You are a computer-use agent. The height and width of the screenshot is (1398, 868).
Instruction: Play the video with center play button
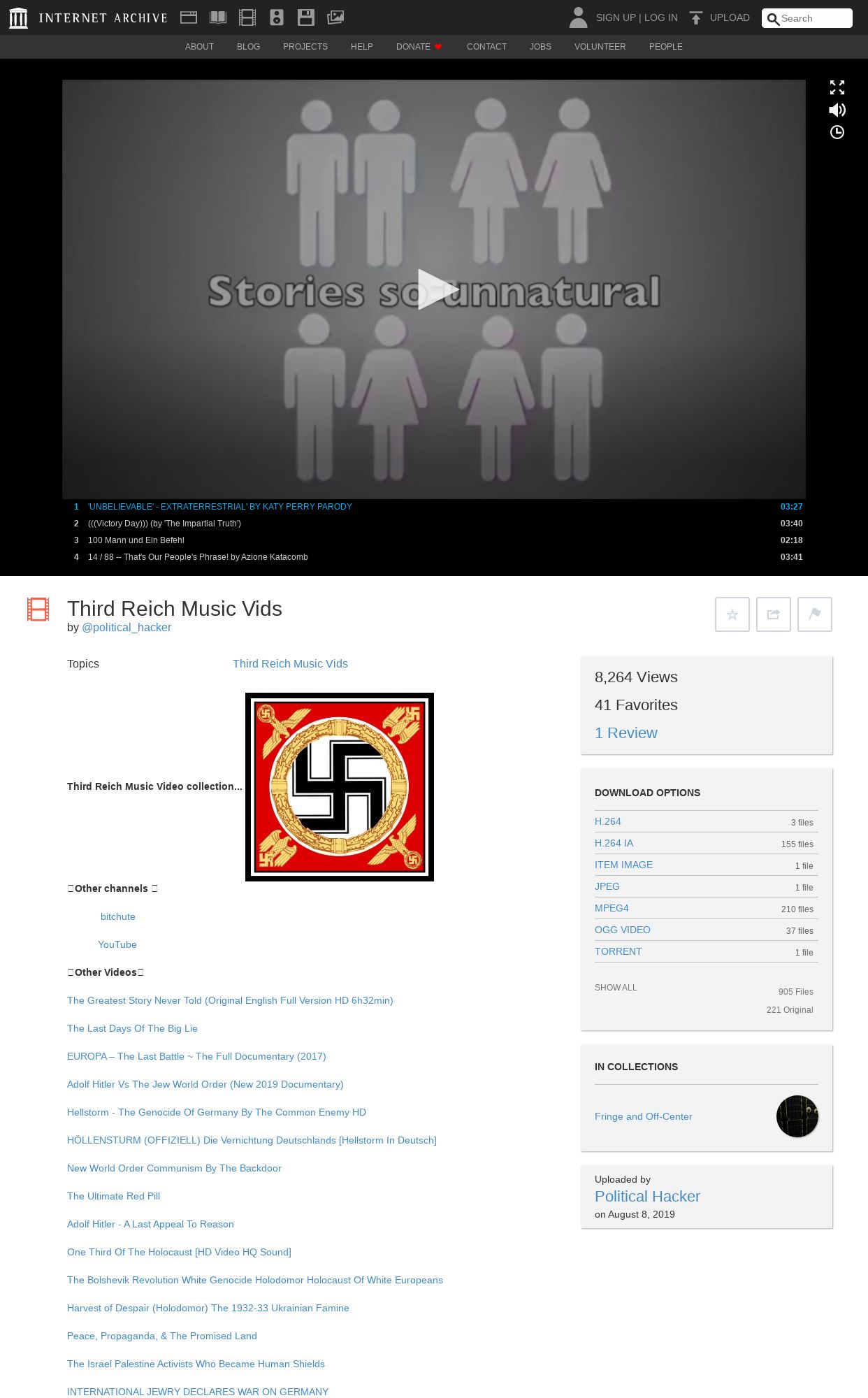[x=437, y=289]
